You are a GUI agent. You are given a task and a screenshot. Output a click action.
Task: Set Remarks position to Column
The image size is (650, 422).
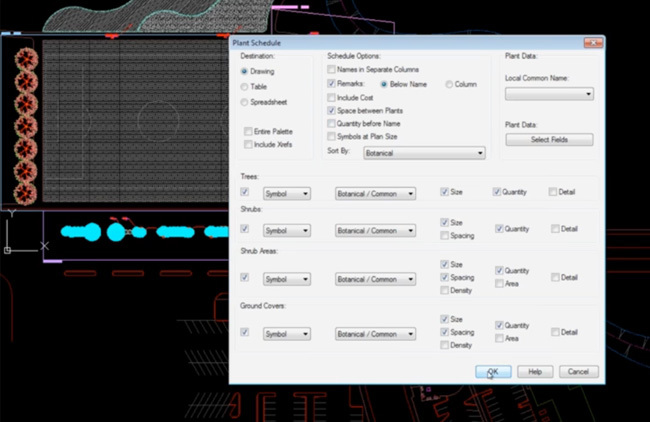point(449,86)
